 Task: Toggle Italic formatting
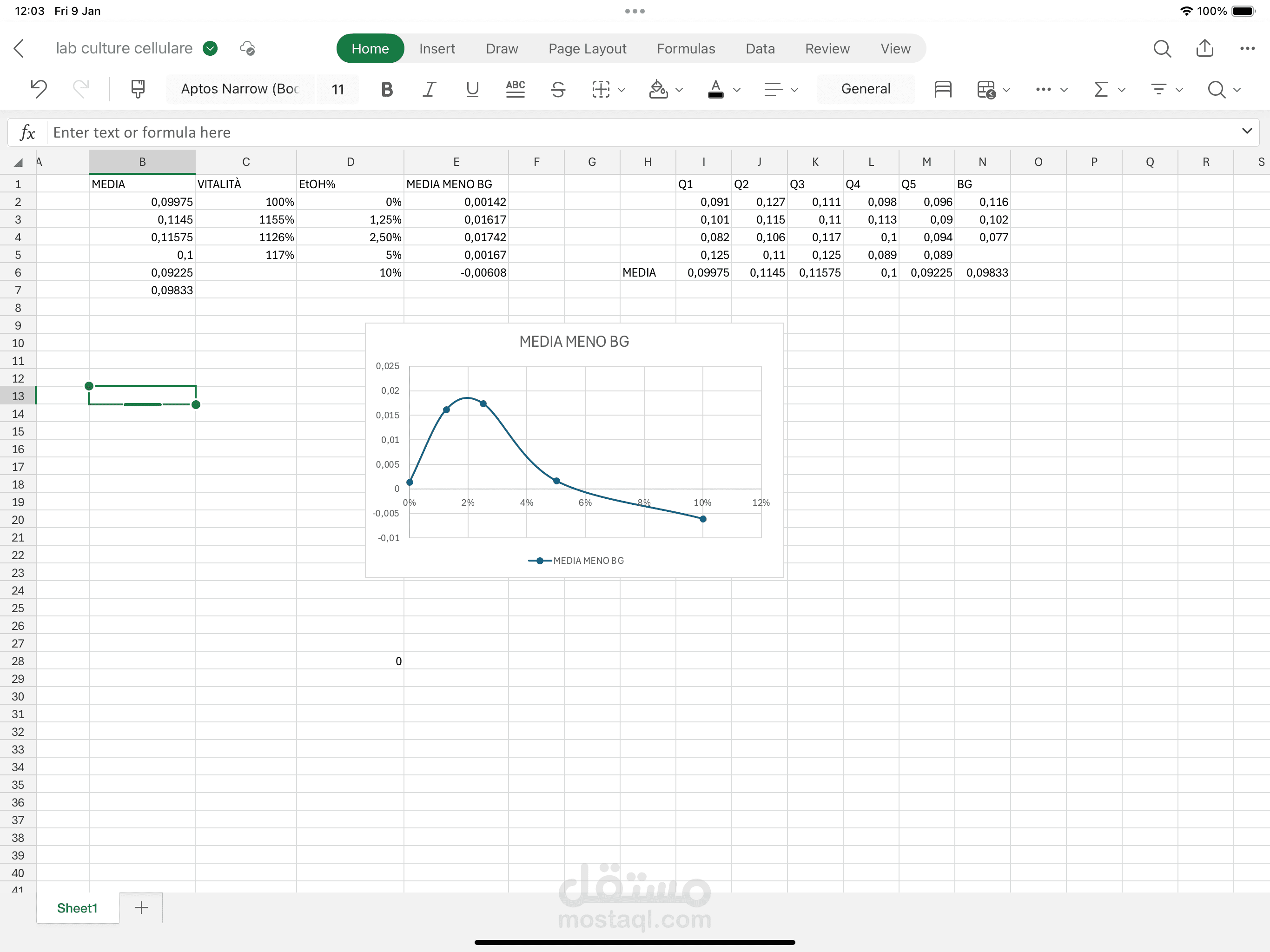click(x=430, y=89)
